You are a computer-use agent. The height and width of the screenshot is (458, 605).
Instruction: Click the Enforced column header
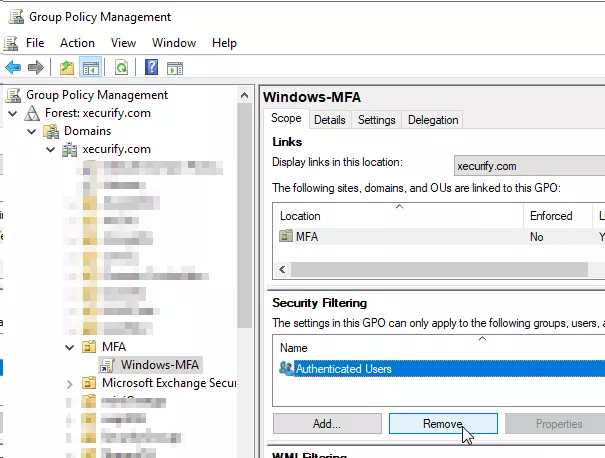pyautogui.click(x=558, y=216)
